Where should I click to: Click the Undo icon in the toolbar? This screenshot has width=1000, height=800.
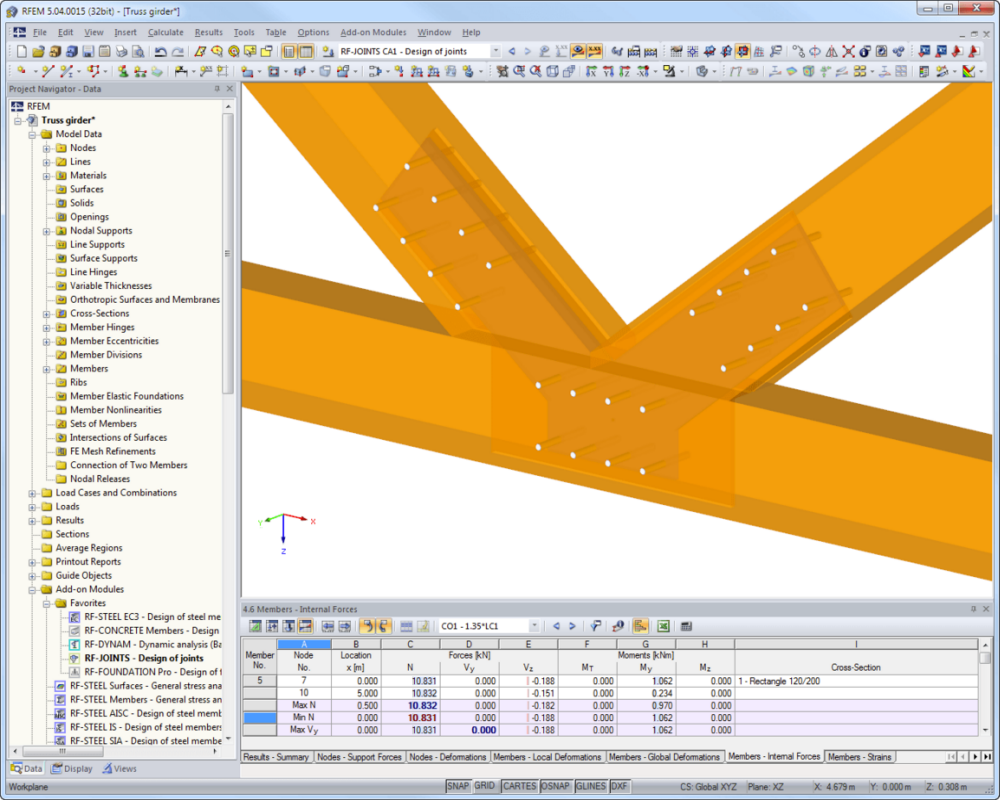[160, 50]
